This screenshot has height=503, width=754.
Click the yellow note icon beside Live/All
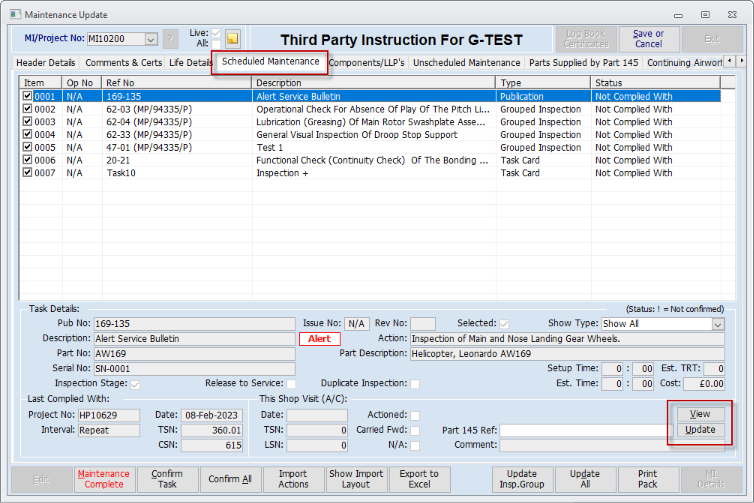click(x=232, y=39)
